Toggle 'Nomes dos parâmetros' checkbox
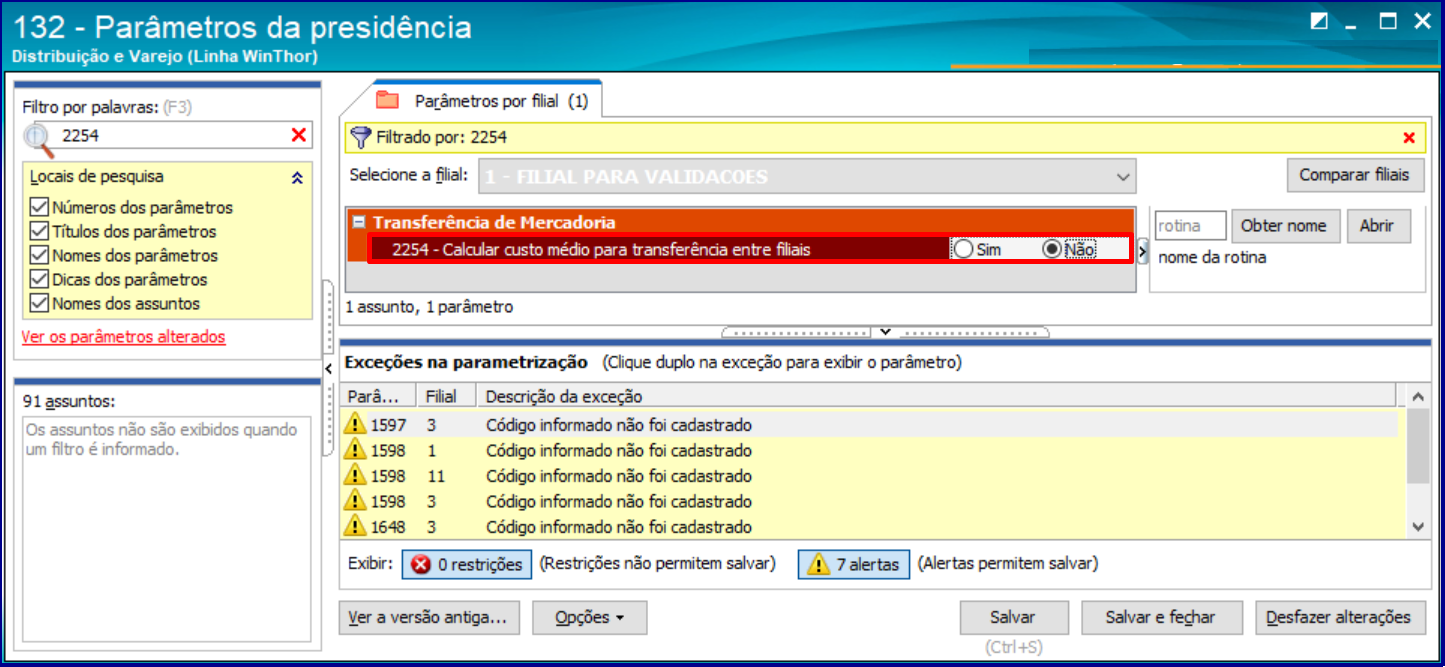Viewport: 1445px width, 667px height. tap(40, 256)
